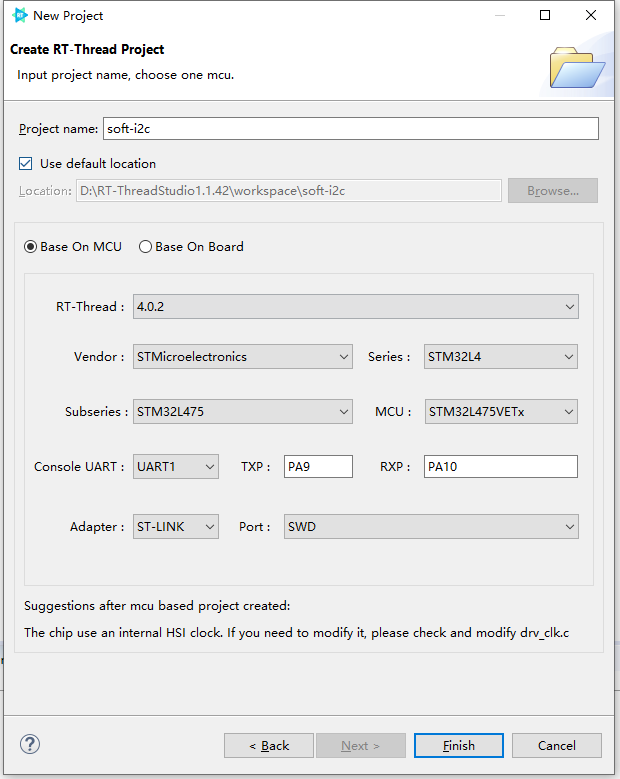Select Base On Board radio button
The width and height of the screenshot is (620, 779).
(x=145, y=246)
